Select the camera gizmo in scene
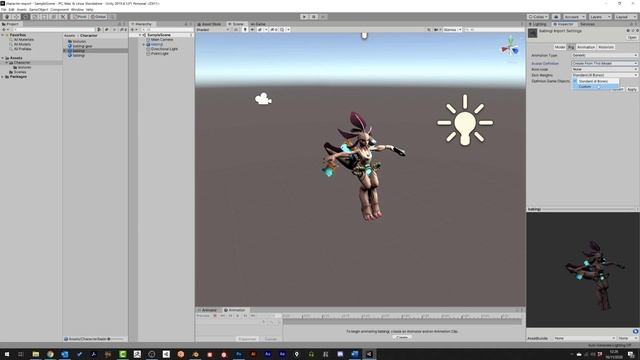 (x=263, y=98)
